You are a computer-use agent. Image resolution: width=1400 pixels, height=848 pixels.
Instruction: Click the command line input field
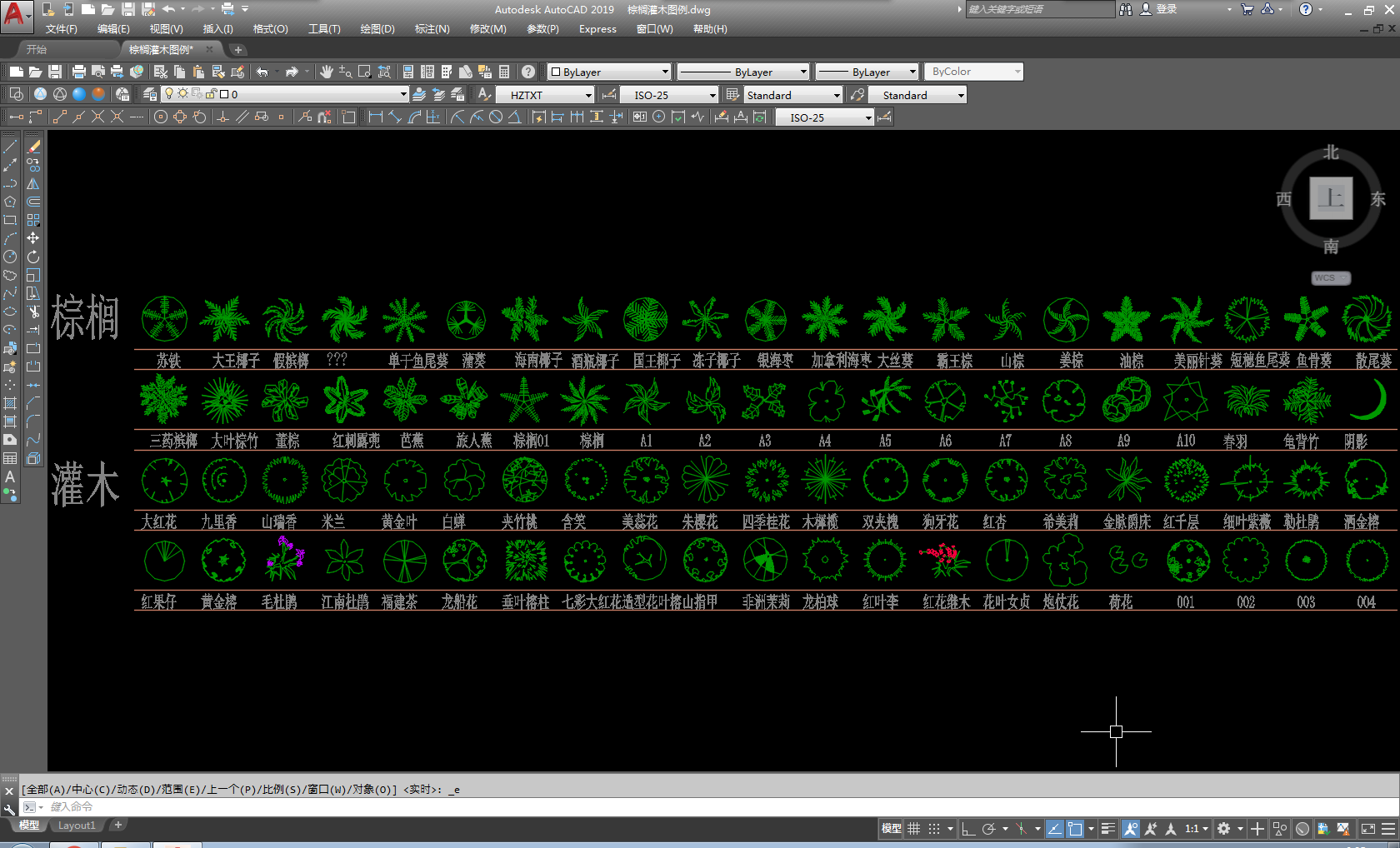point(717,806)
